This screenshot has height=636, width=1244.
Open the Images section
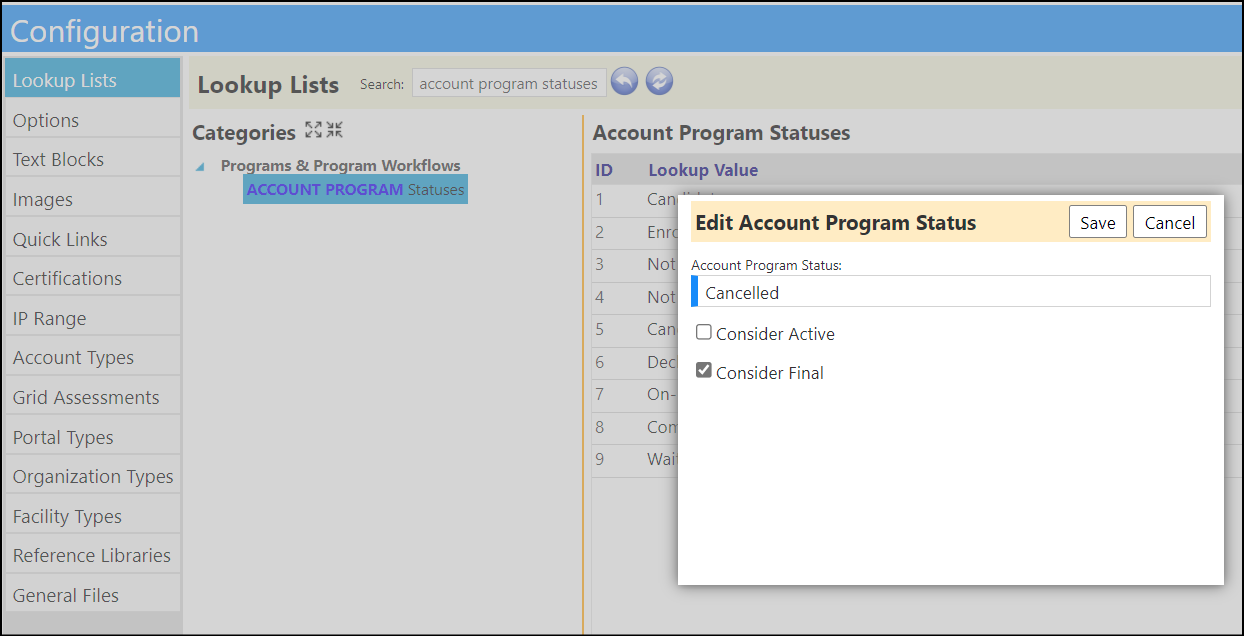click(92, 199)
